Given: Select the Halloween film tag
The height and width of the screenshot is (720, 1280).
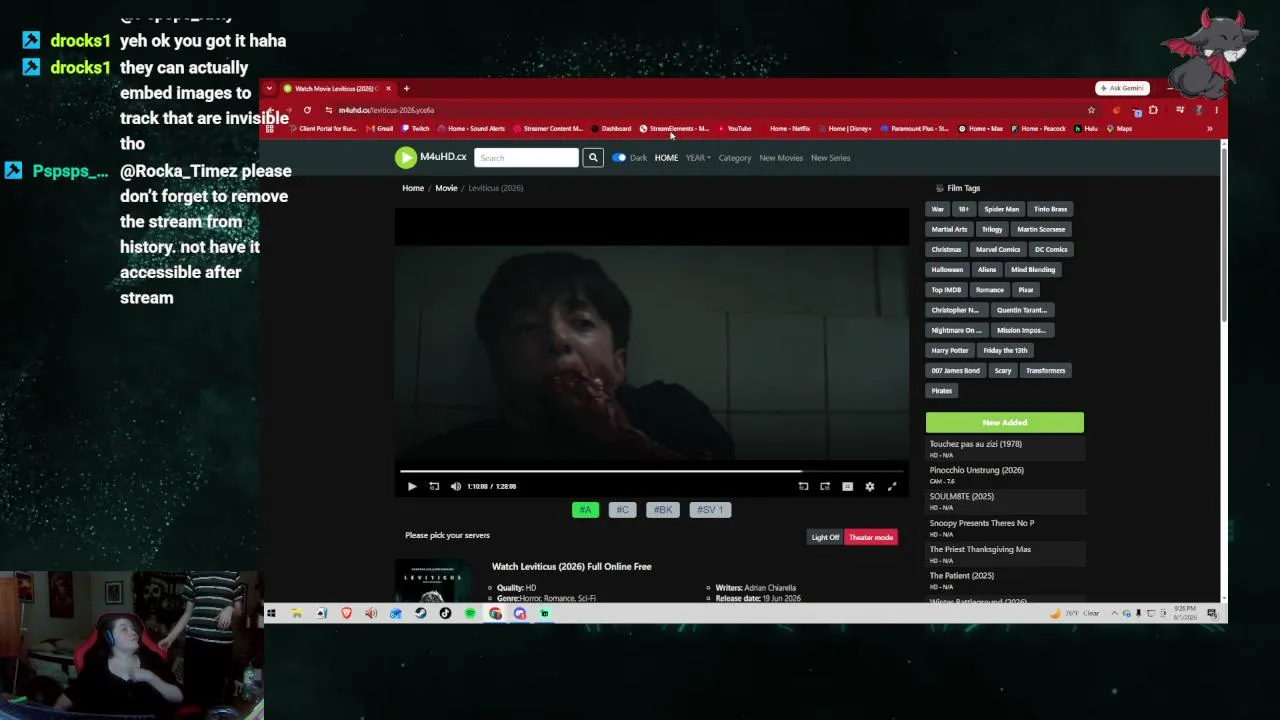Looking at the screenshot, I should tap(947, 269).
